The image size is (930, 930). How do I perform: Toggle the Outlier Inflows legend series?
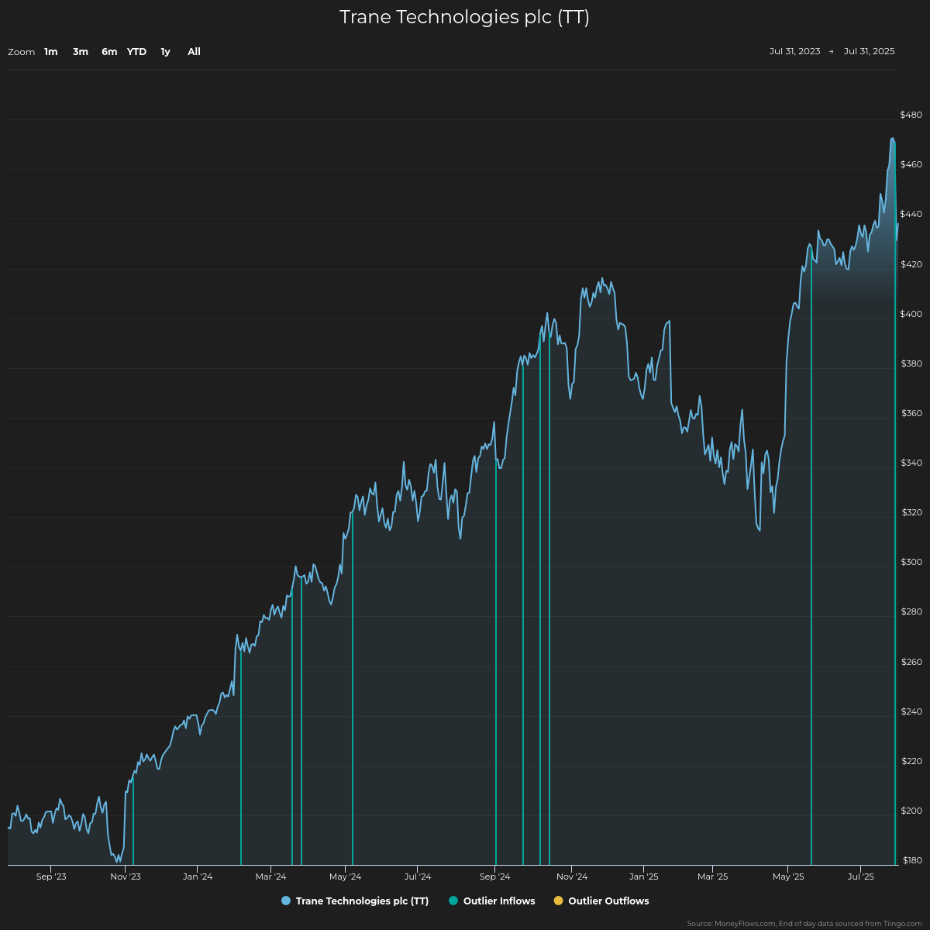pyautogui.click(x=492, y=901)
